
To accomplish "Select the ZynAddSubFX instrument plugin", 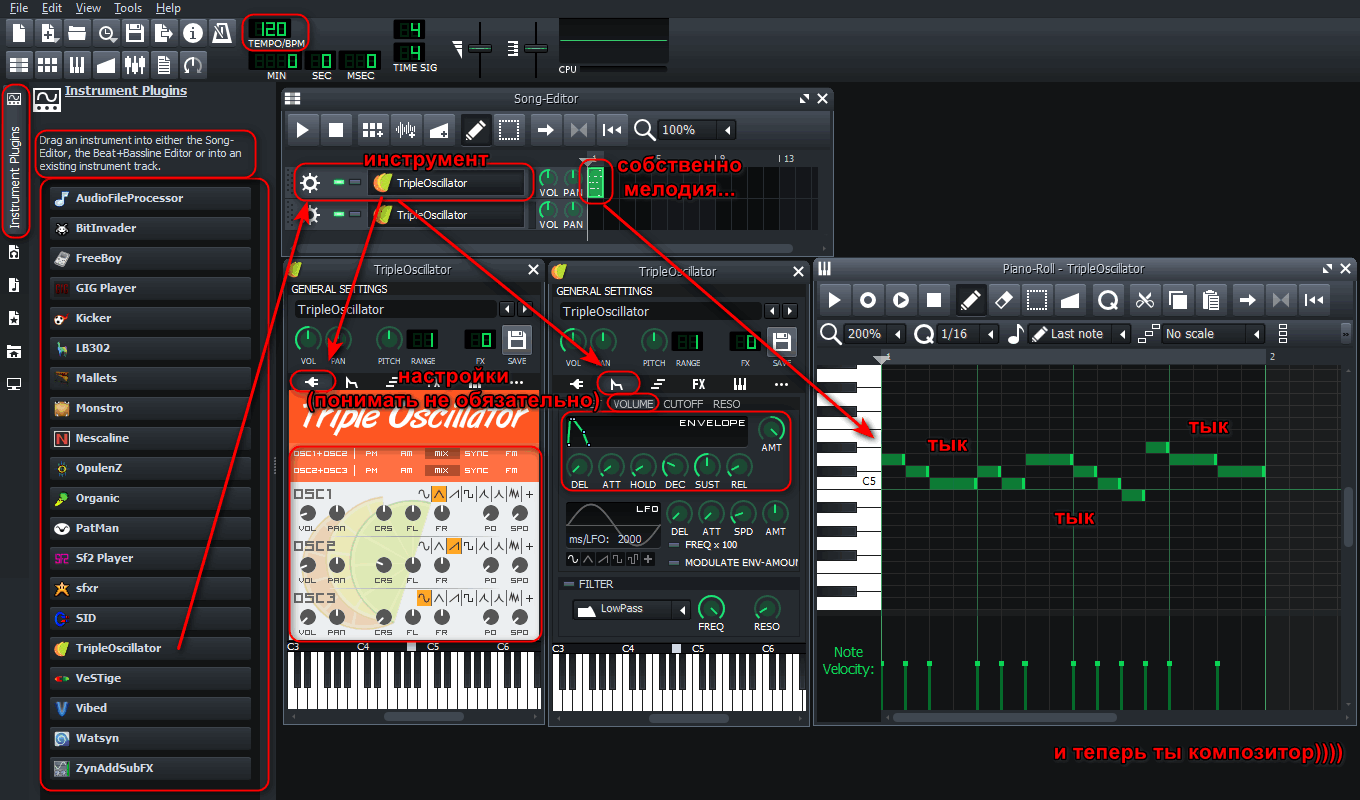I will coord(151,768).
